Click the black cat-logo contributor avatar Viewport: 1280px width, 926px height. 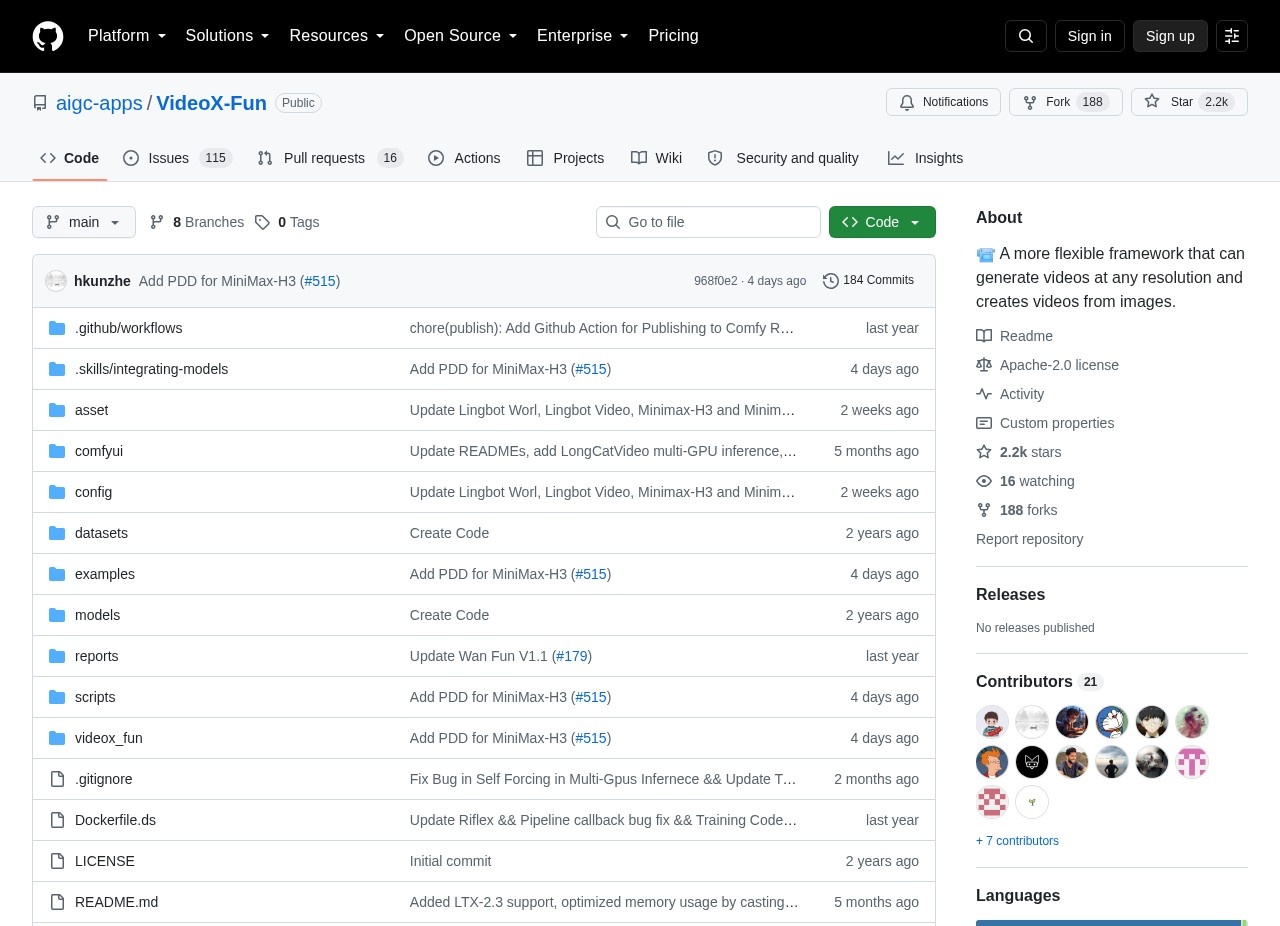(x=1032, y=762)
